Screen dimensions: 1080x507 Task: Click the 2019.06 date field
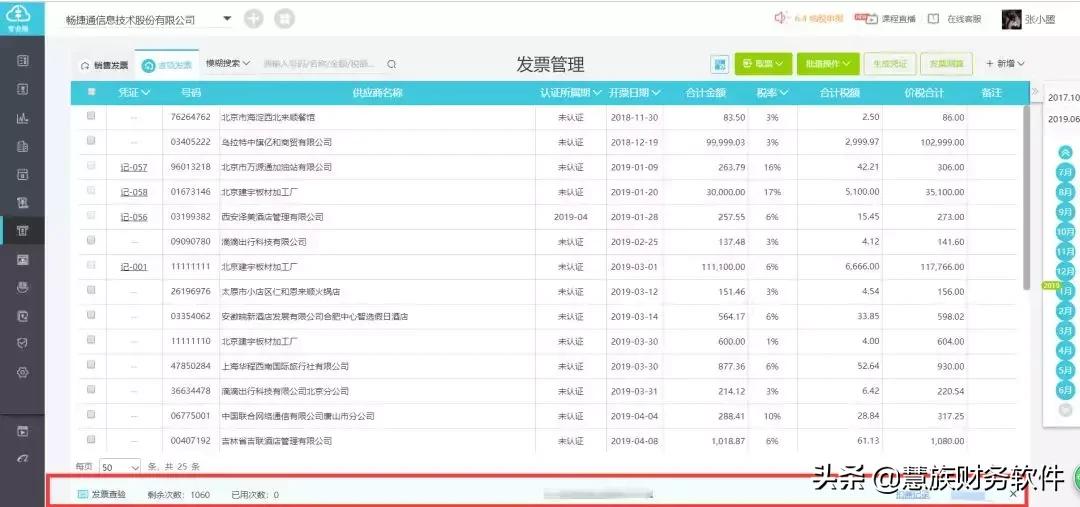[1063, 119]
